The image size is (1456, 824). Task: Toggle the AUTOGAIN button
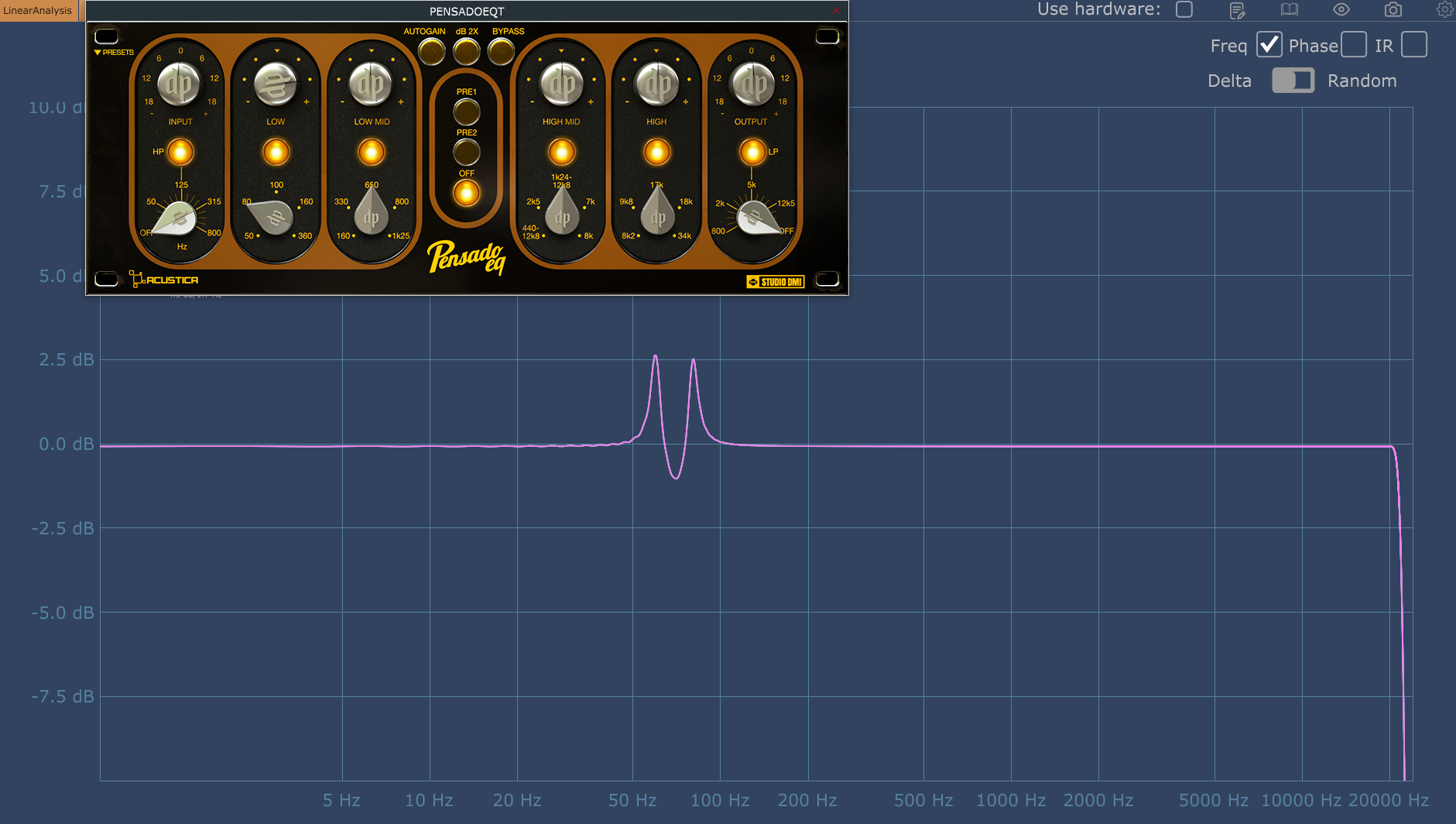431,51
